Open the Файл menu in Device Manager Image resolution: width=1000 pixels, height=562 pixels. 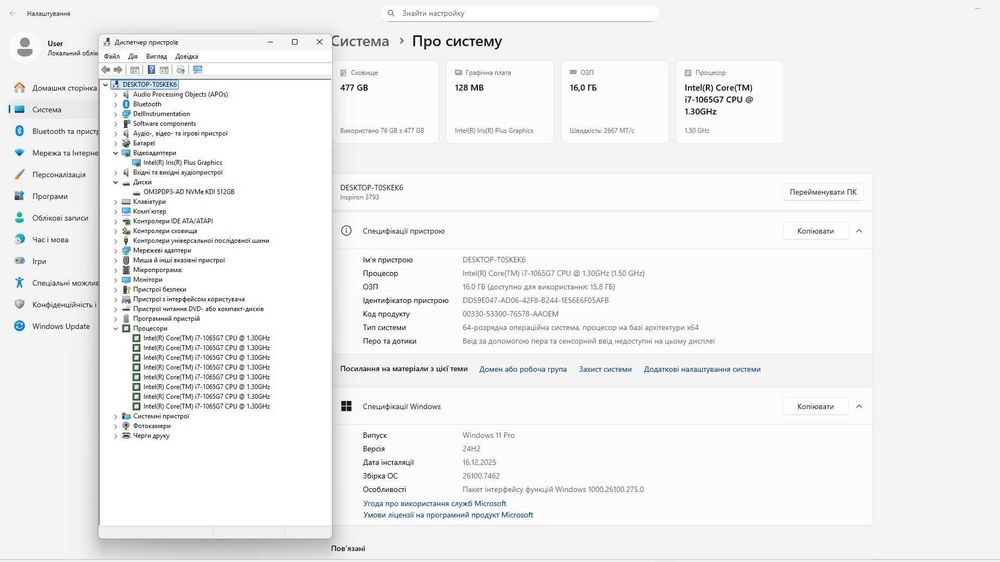(x=112, y=56)
